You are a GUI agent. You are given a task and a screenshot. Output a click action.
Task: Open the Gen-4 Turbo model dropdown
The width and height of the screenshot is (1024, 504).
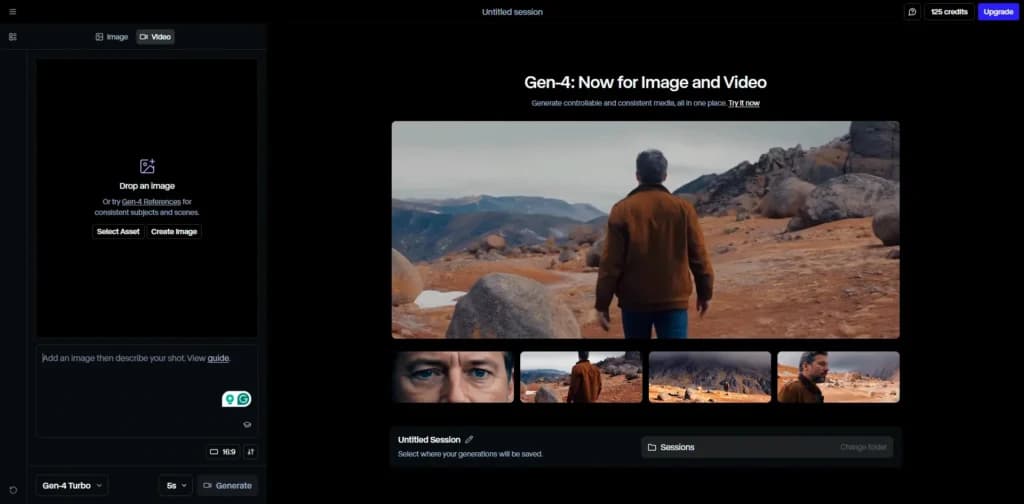click(72, 486)
